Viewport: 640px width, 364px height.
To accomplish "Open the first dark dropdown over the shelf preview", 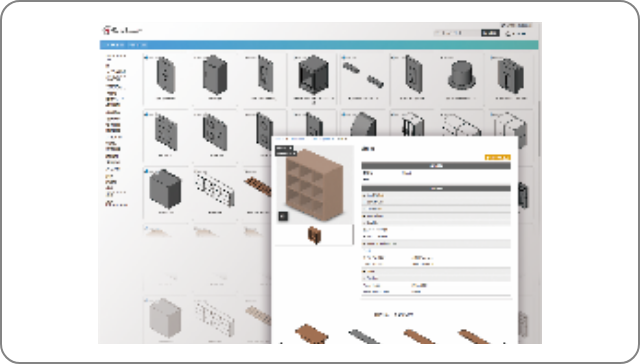I will point(284,148).
